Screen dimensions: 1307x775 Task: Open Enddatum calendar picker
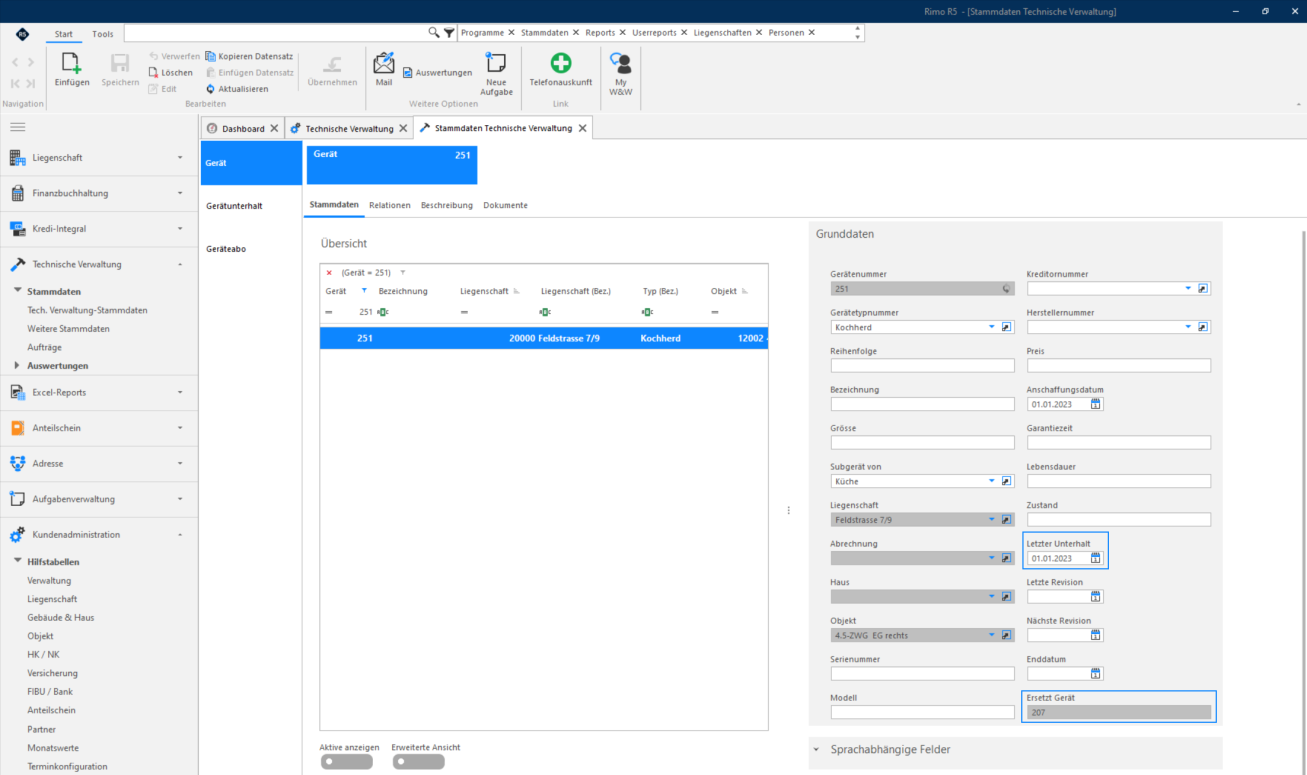click(x=1096, y=674)
